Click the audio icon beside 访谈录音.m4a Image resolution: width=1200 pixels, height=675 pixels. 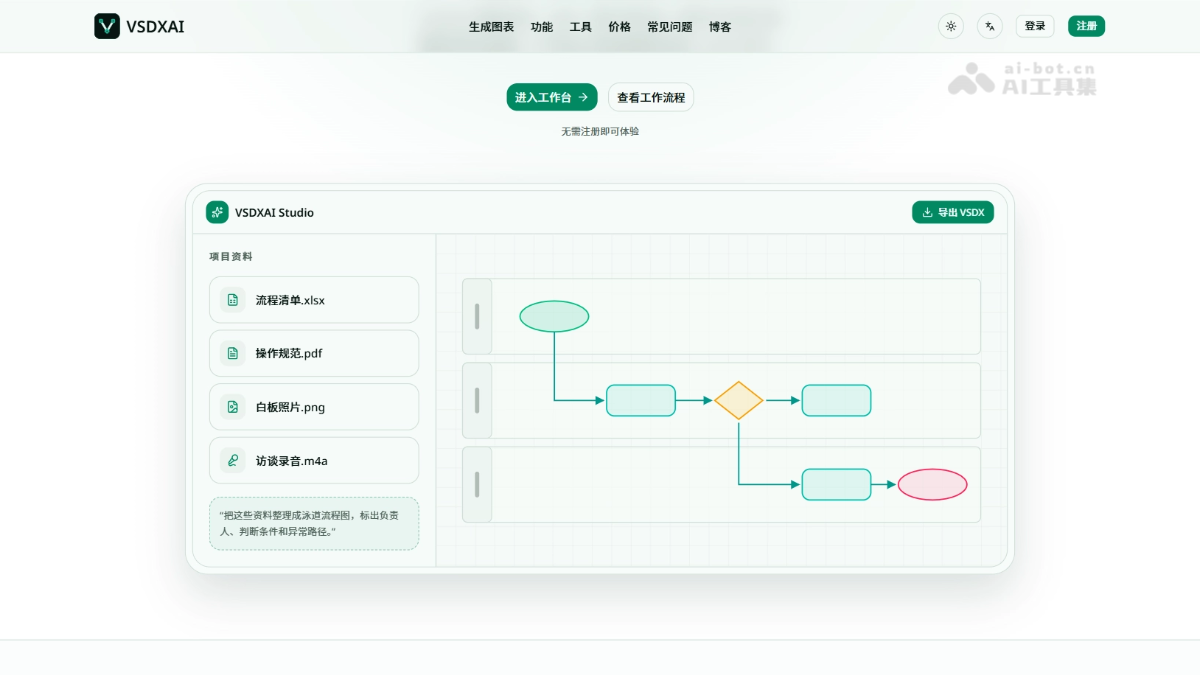[x=233, y=461]
